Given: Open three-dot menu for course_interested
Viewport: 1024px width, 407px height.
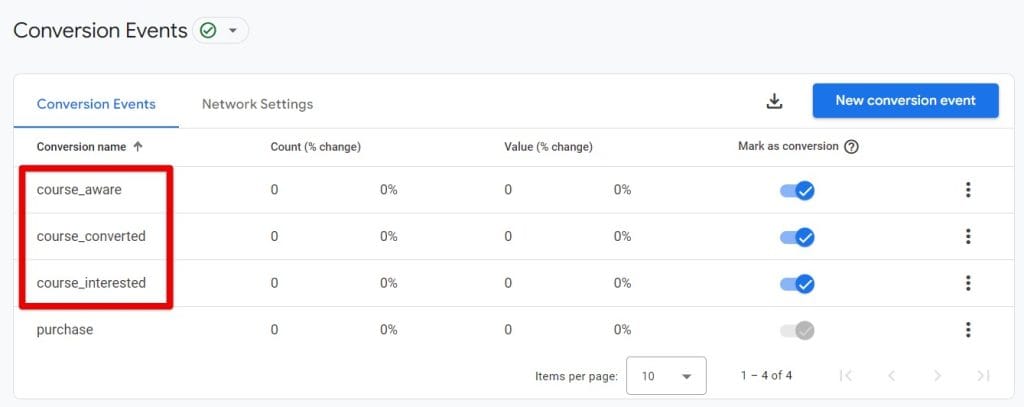Looking at the screenshot, I should click(x=968, y=283).
